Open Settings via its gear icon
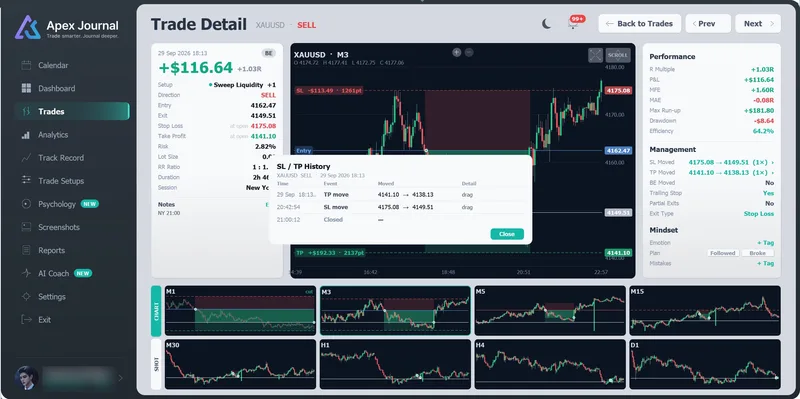 tap(27, 296)
